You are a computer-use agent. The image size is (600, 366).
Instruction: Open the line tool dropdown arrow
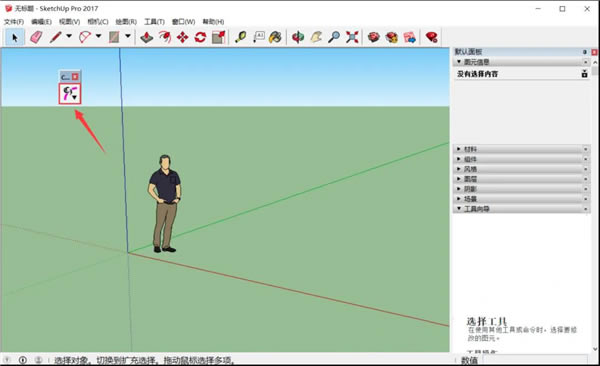69,36
